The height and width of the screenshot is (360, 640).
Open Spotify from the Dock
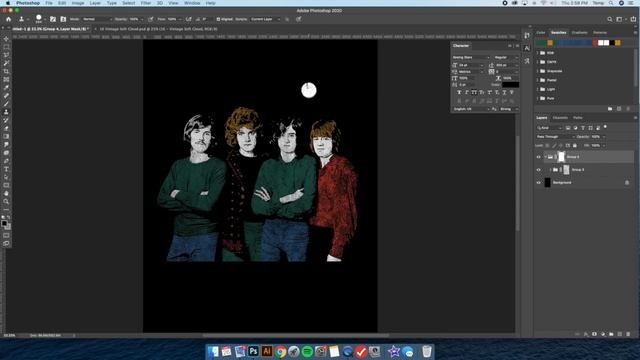pos(307,351)
